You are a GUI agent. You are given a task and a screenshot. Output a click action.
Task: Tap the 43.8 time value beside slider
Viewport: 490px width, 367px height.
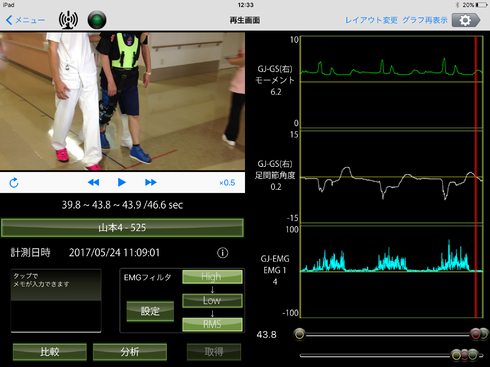(266, 335)
